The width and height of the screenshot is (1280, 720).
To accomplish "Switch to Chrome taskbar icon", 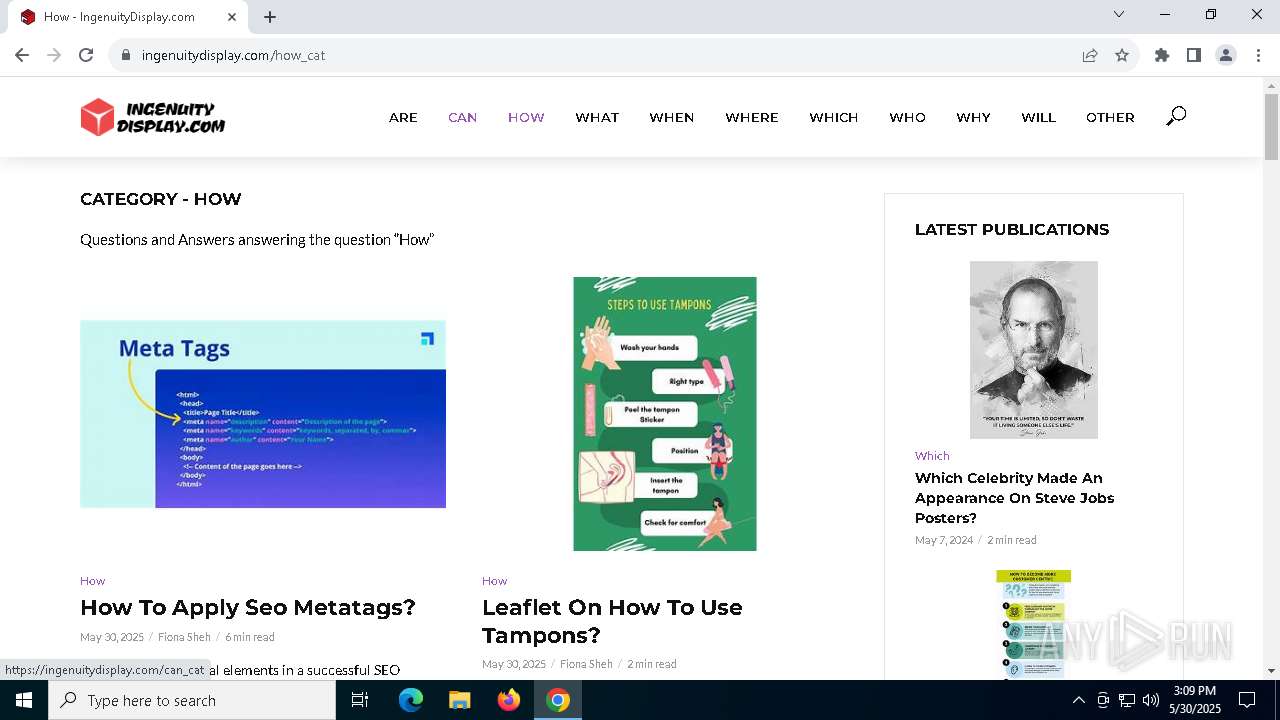I will [x=558, y=700].
